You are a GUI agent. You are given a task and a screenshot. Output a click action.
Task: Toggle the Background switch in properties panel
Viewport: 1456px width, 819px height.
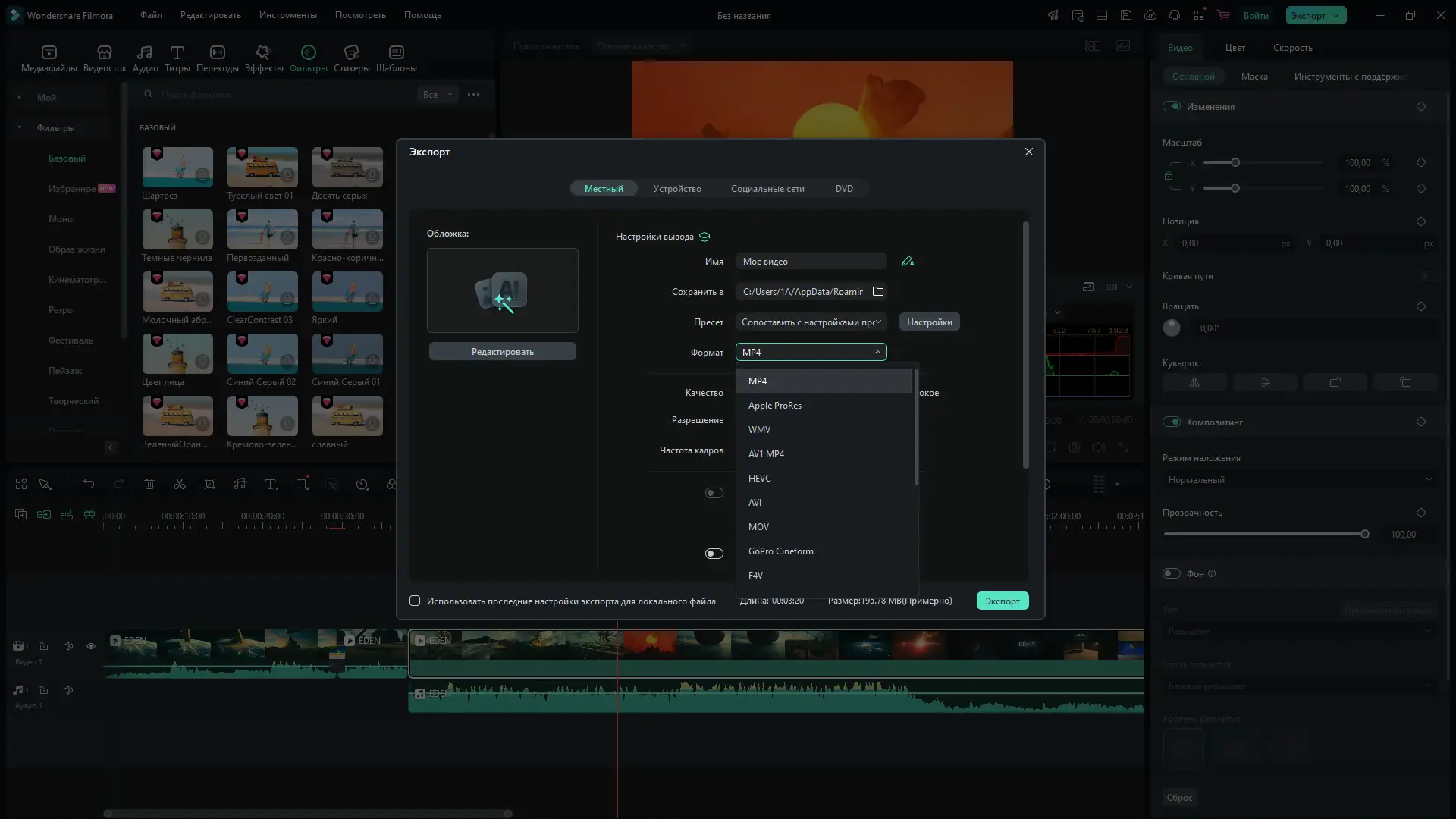click(x=1172, y=574)
